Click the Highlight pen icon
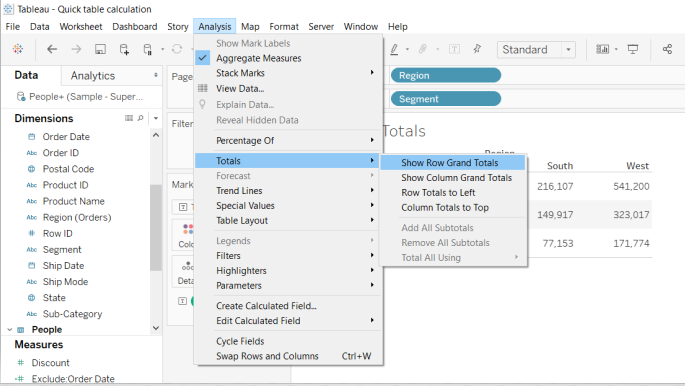This screenshot has width=685, height=386. pyautogui.click(x=394, y=49)
